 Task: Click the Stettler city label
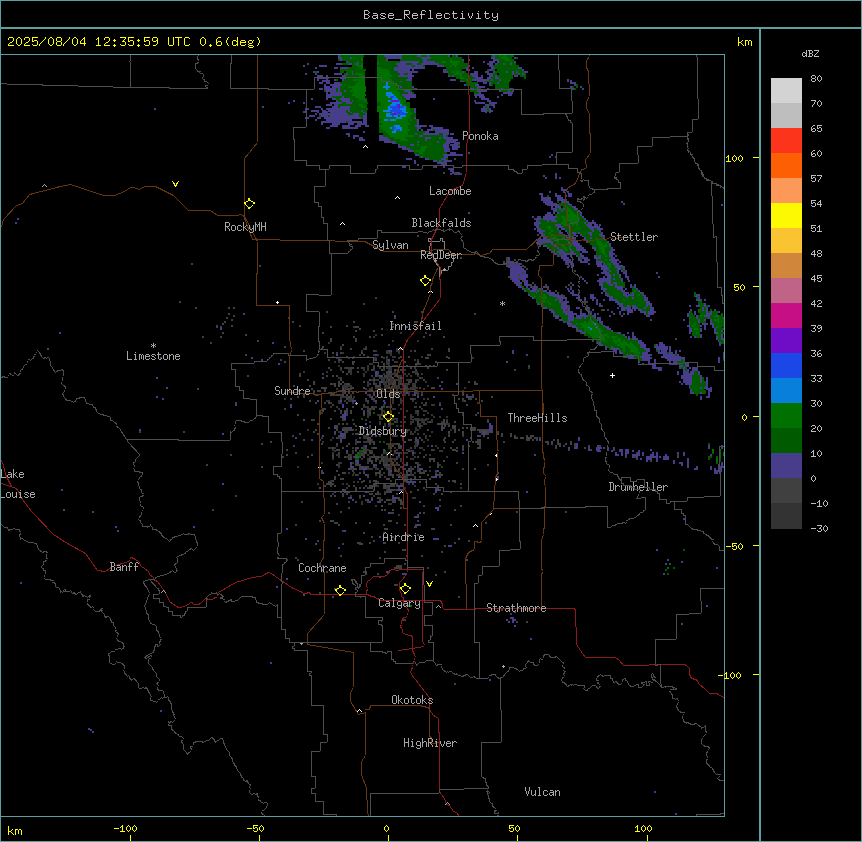(x=634, y=237)
